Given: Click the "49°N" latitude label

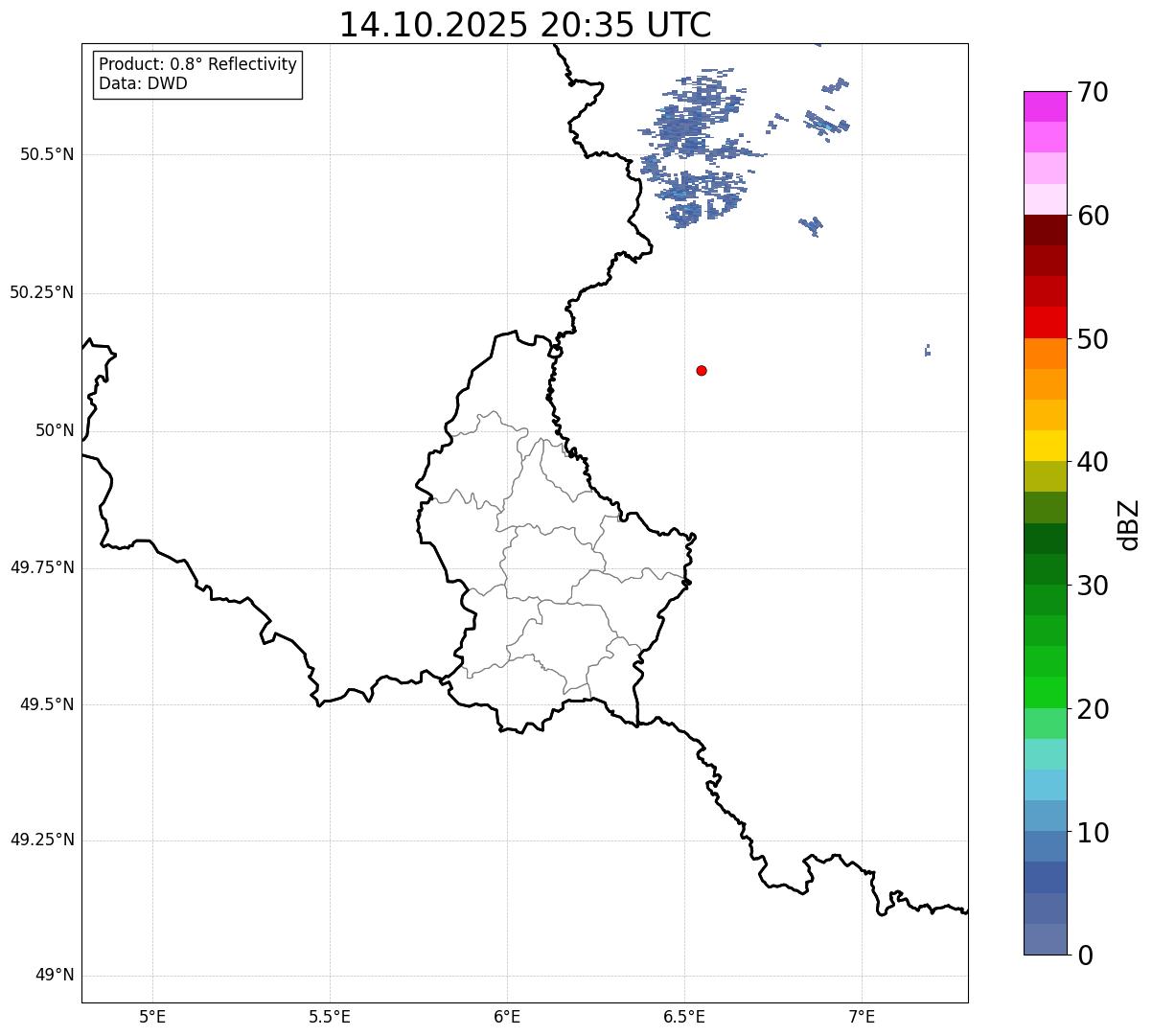Looking at the screenshot, I should click(55, 976).
